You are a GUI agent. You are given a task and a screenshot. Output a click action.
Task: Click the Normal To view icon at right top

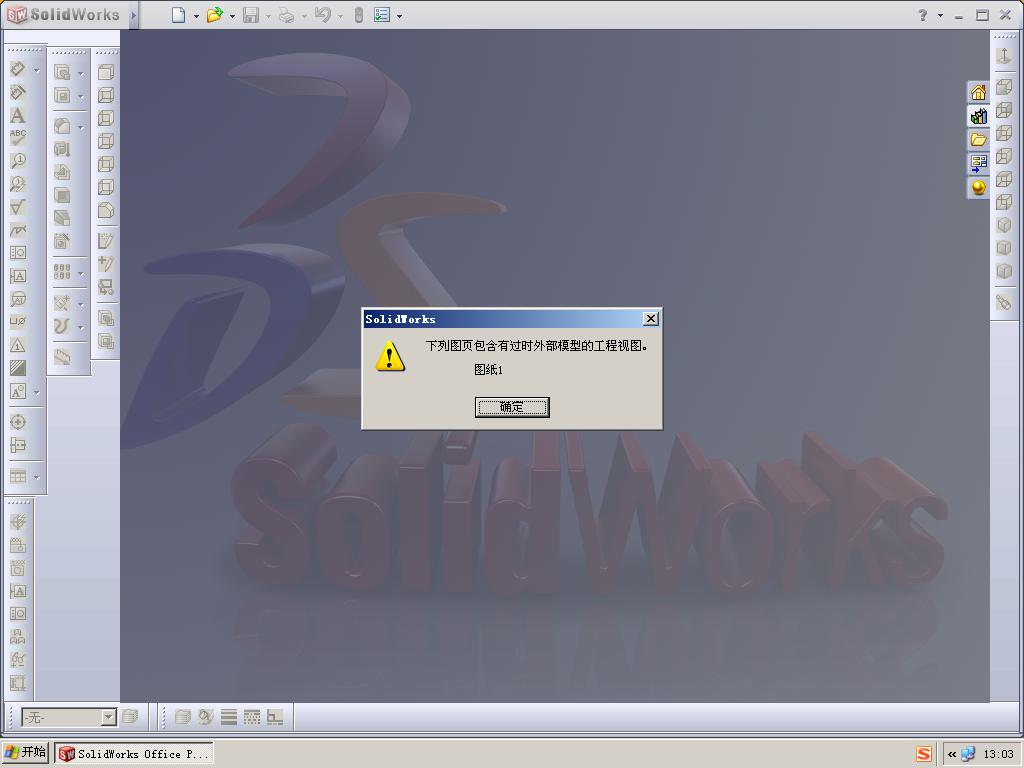[x=1004, y=56]
